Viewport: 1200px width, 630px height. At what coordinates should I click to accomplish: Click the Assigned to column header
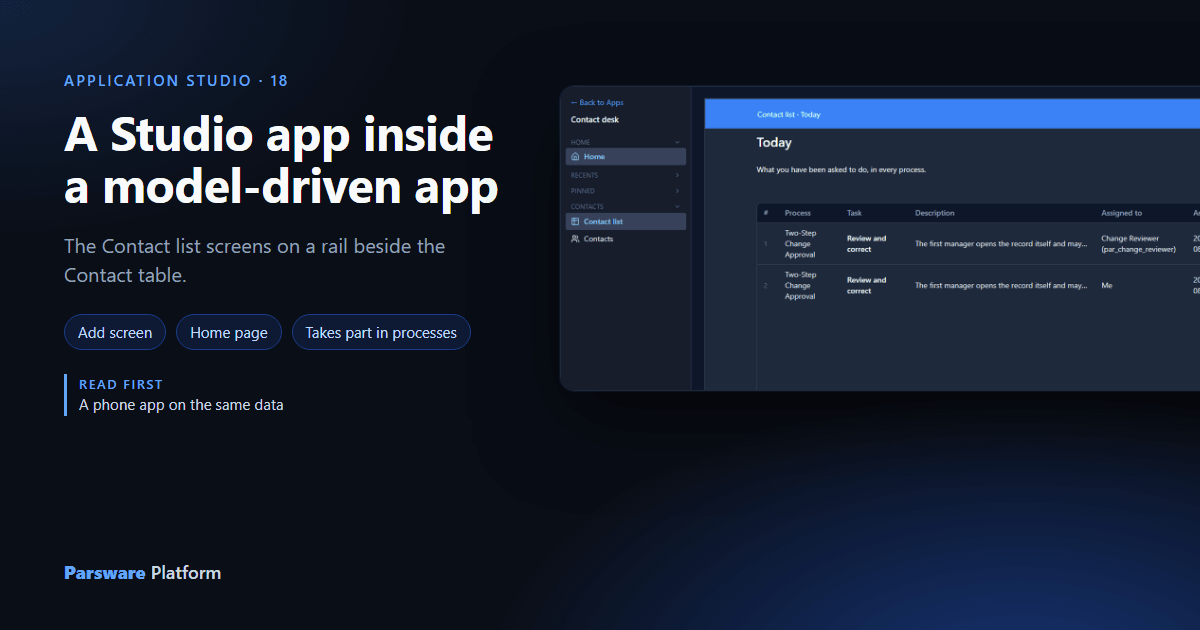point(1121,213)
